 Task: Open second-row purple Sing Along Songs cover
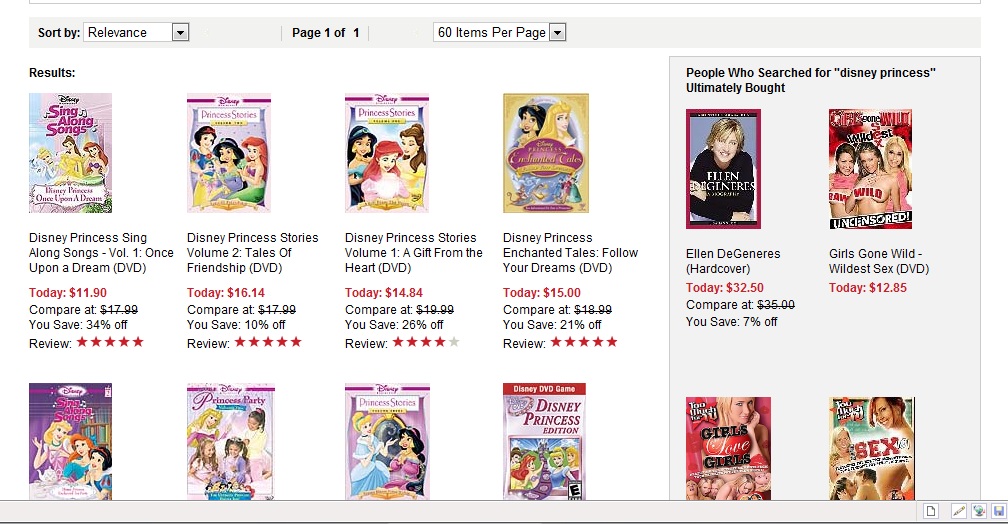(71, 442)
